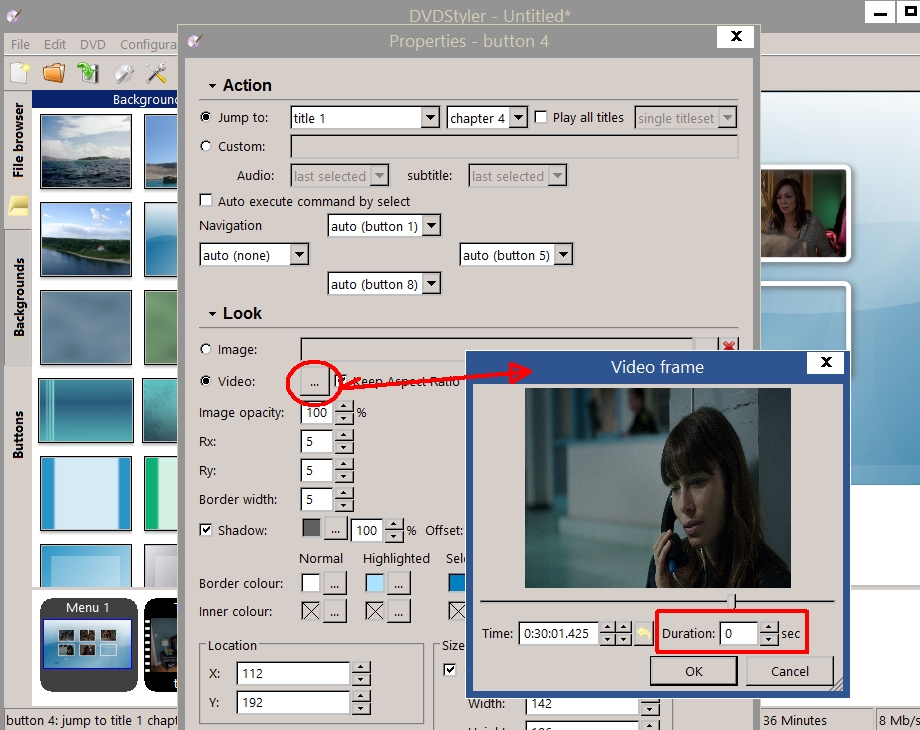This screenshot has height=730, width=920.
Task: Click the Rx value field
Action: [x=317, y=441]
